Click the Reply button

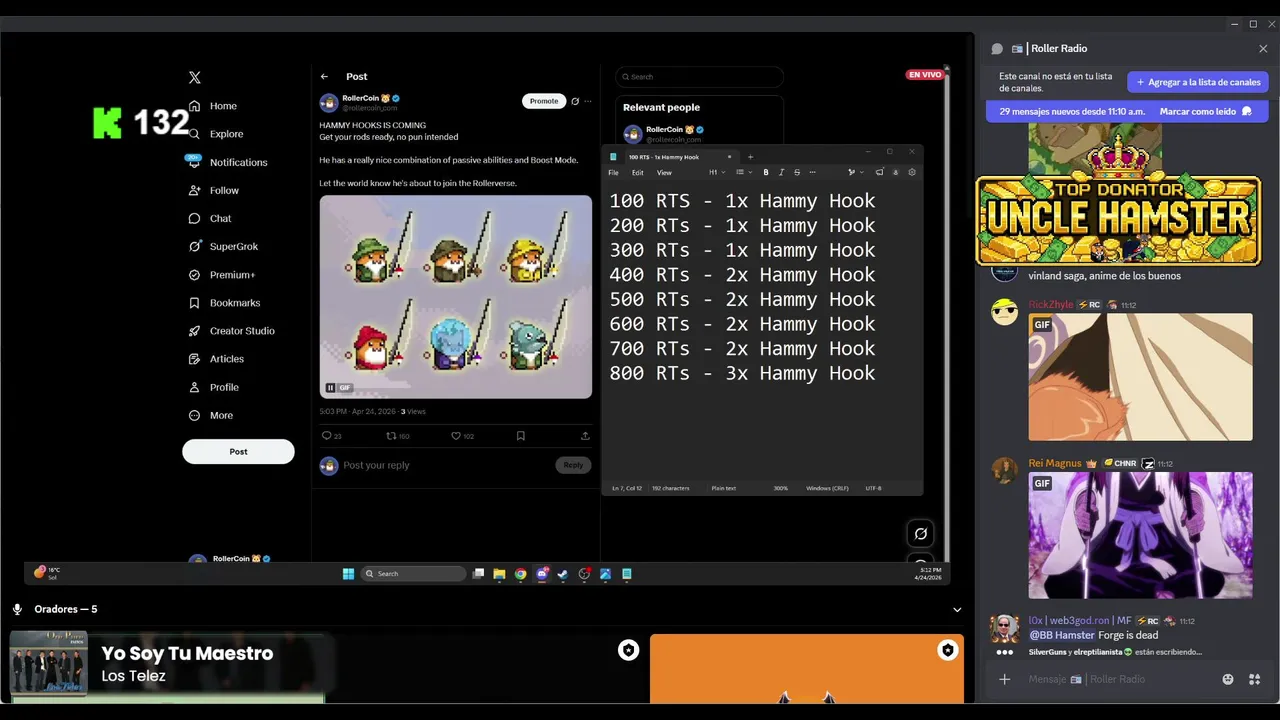point(573,465)
